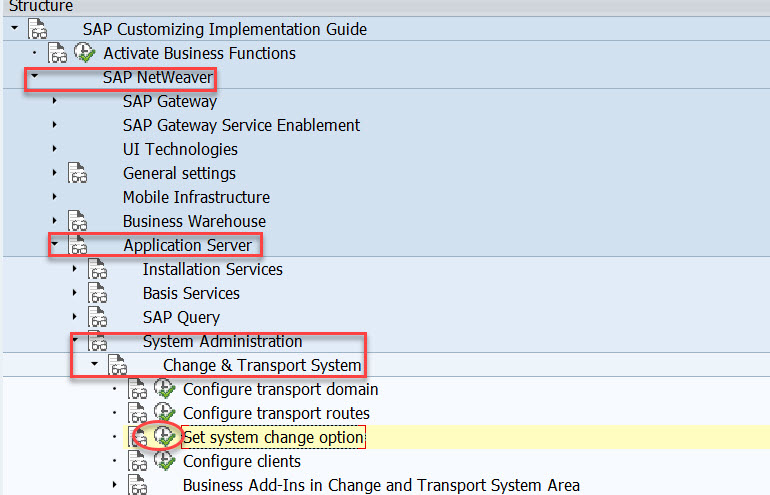Screen dimensions: 770x495
Task: Open documentation icon for Configure clients
Action: tap(138, 461)
